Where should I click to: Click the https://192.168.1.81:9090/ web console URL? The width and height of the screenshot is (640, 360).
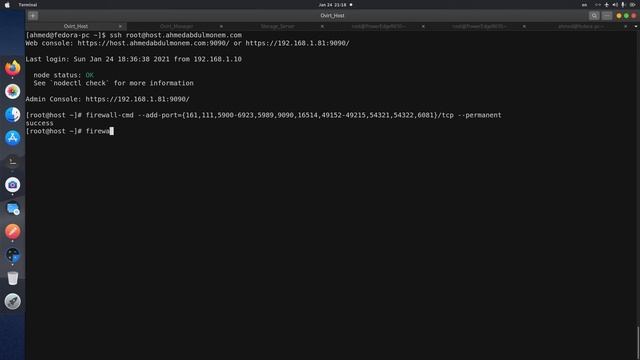click(297, 43)
